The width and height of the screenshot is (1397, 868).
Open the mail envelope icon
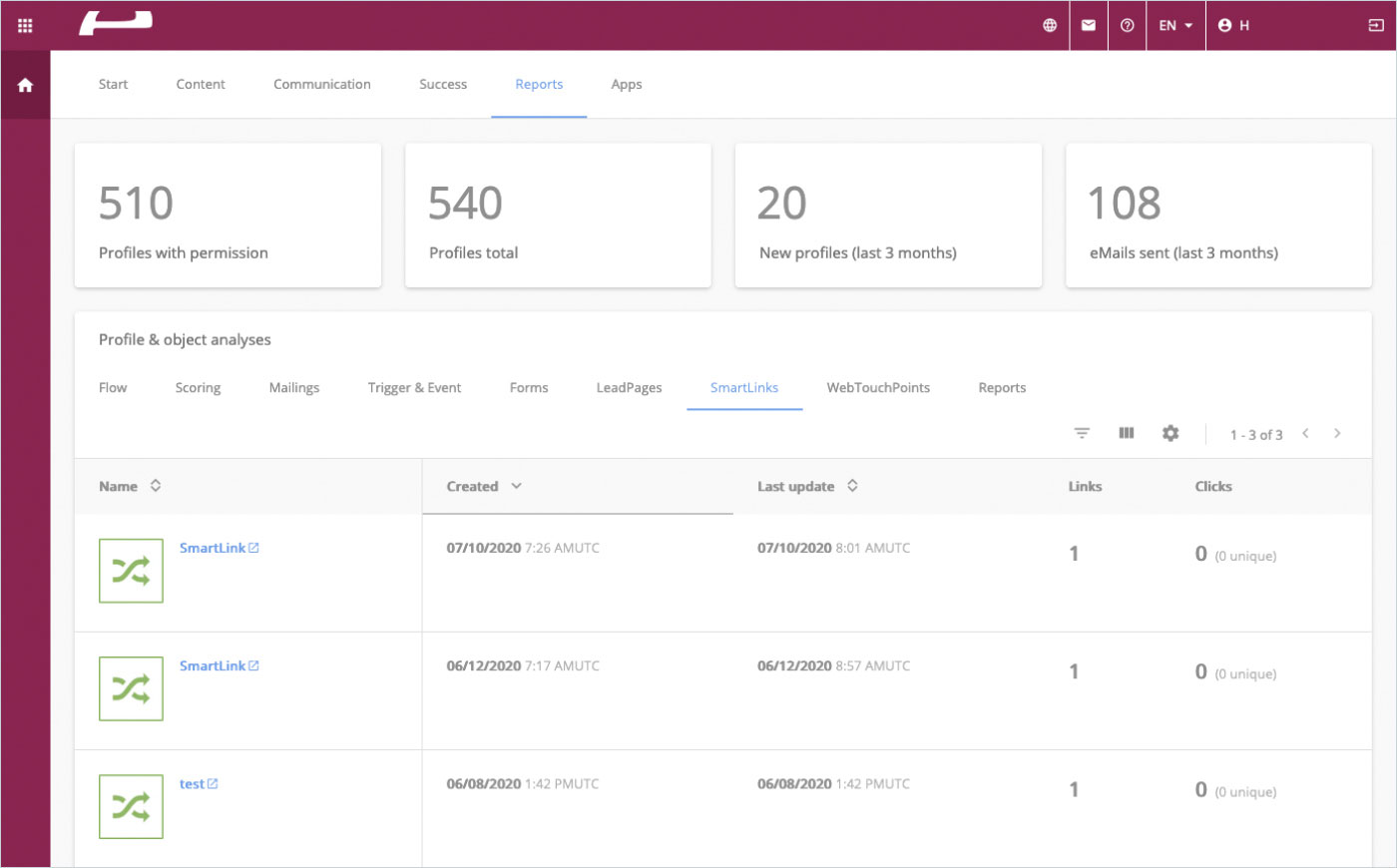point(1089,26)
